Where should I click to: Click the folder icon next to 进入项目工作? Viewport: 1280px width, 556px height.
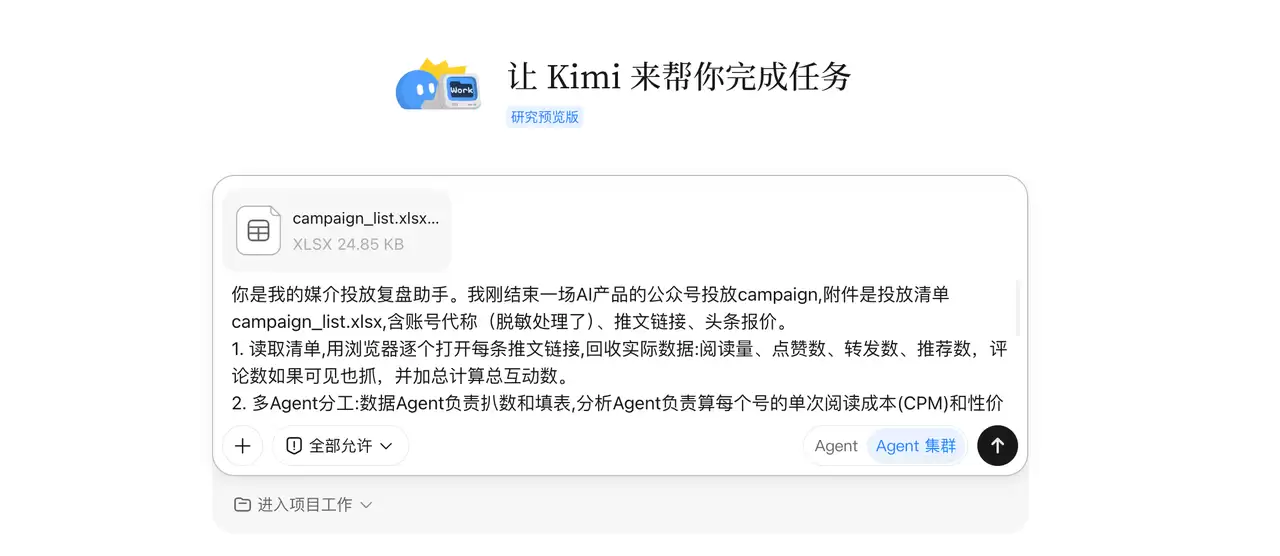coord(242,505)
